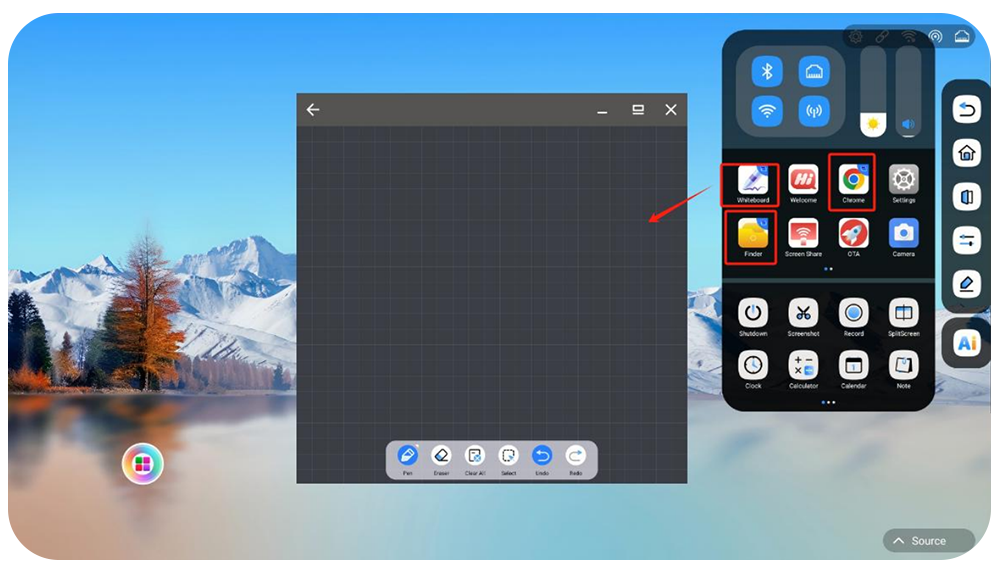Take a screenshot with the Screenshot tool
1000x572 pixels.
(x=803, y=313)
